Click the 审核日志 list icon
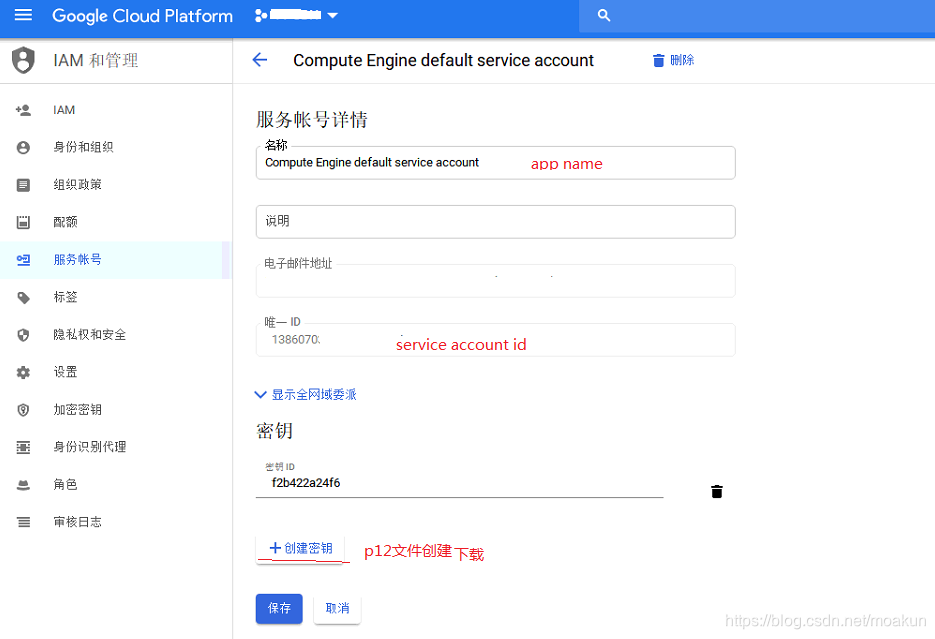Image resolution: width=935 pixels, height=639 pixels. (x=23, y=523)
